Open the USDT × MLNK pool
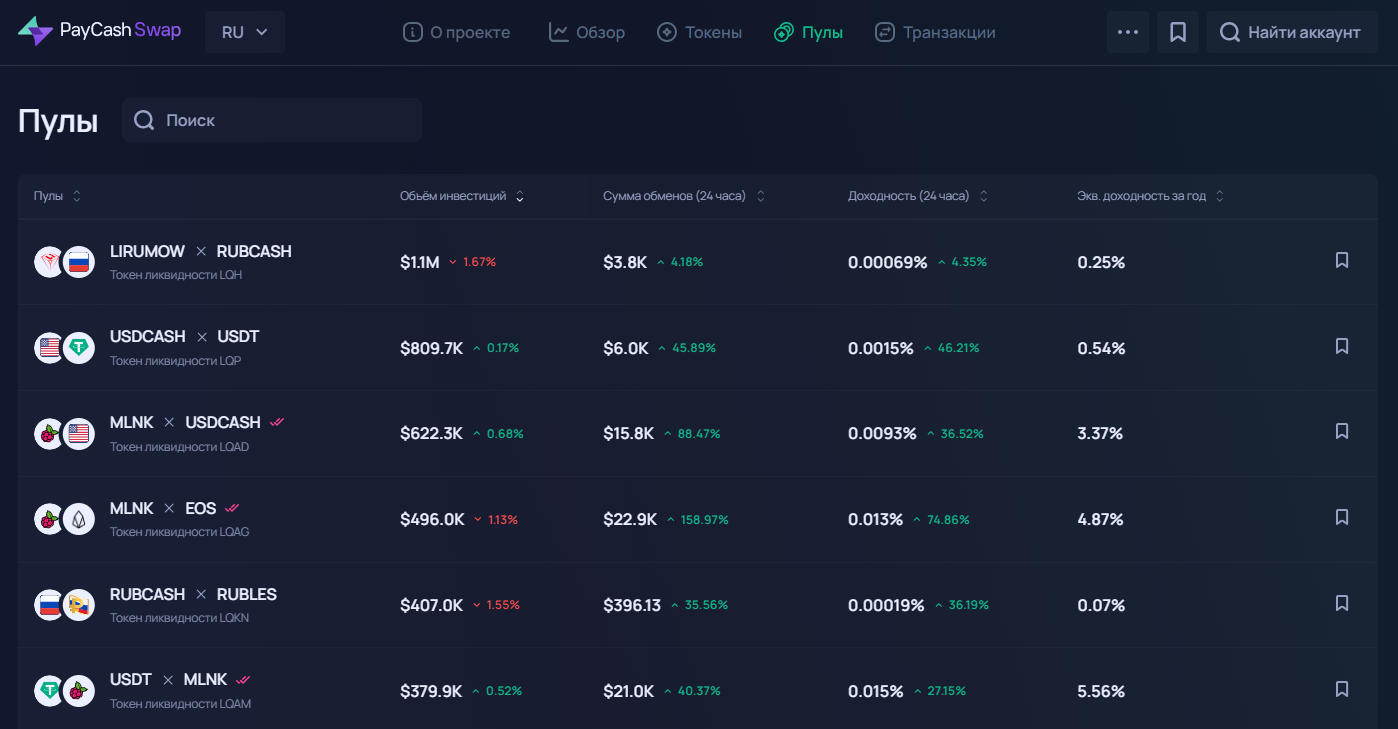Screen dimensions: 1398x729 [169, 680]
